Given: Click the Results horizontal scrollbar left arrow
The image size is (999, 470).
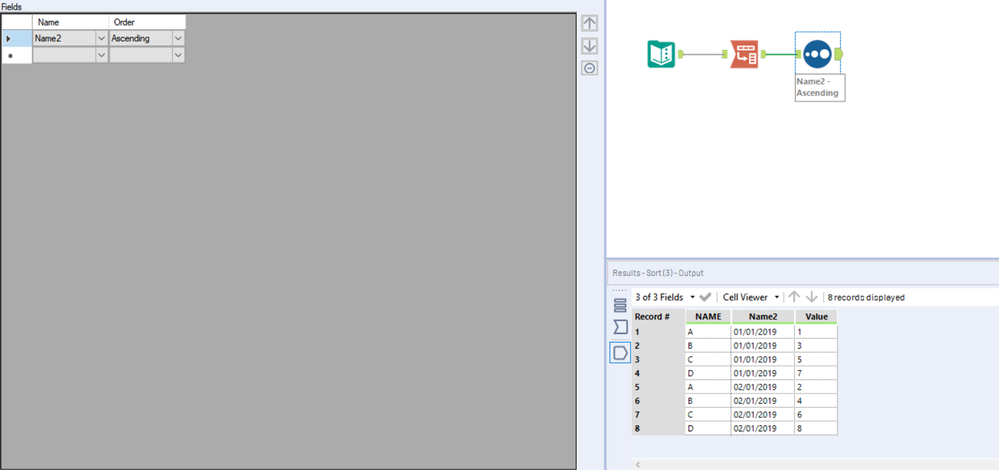Looking at the screenshot, I should pyautogui.click(x=637, y=465).
